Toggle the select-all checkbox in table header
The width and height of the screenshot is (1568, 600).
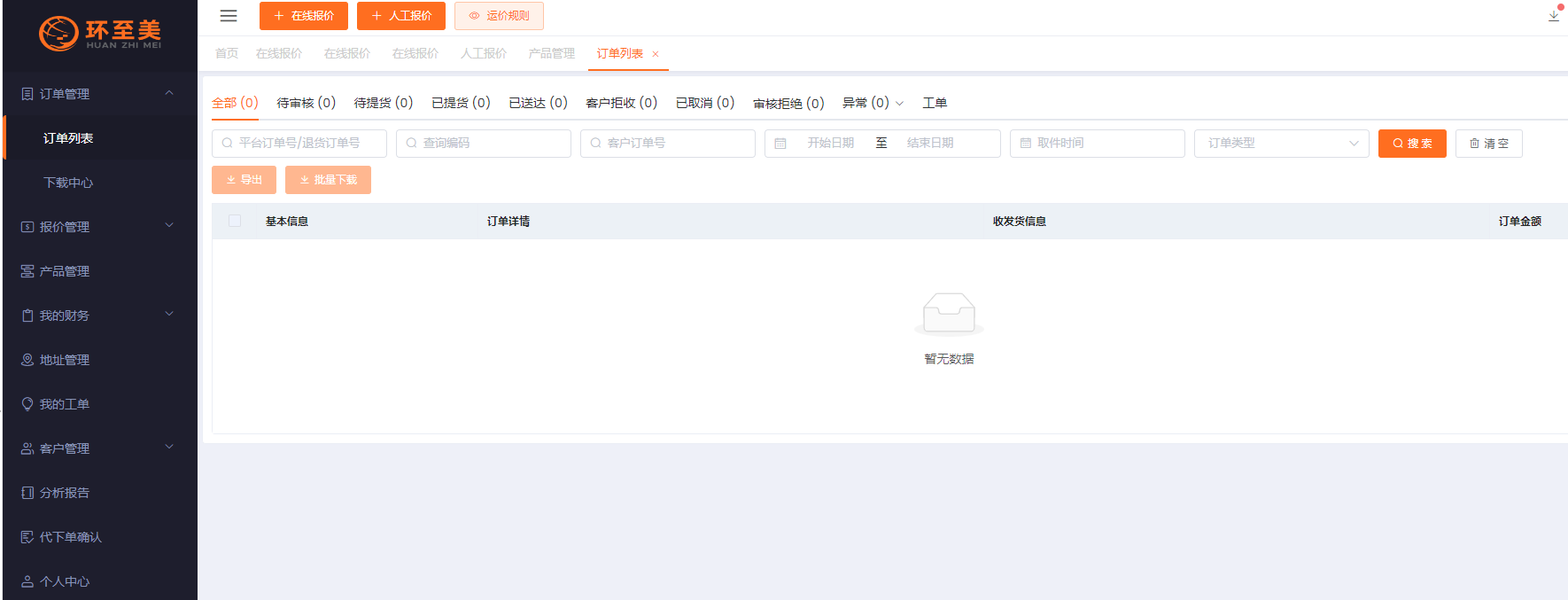click(x=235, y=221)
